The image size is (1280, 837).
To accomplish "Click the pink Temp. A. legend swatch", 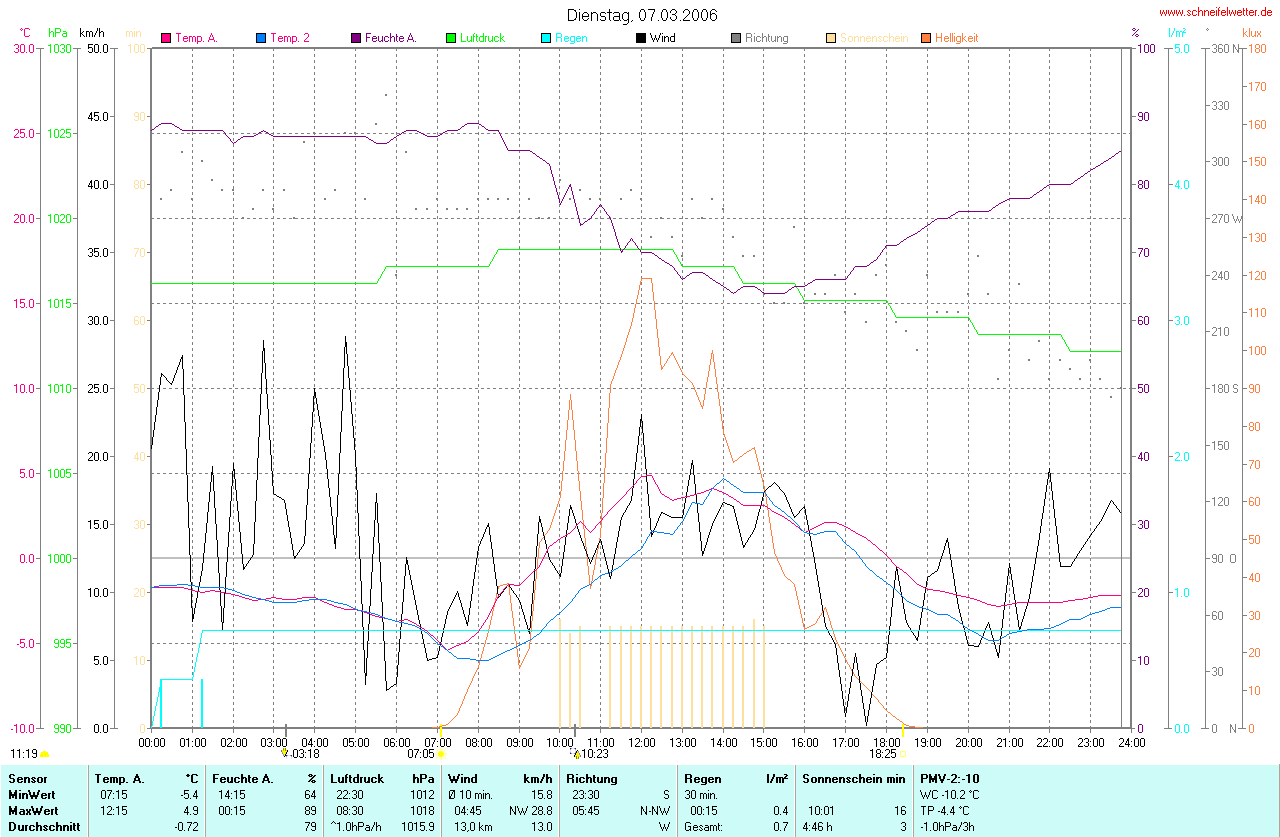I will (166, 38).
